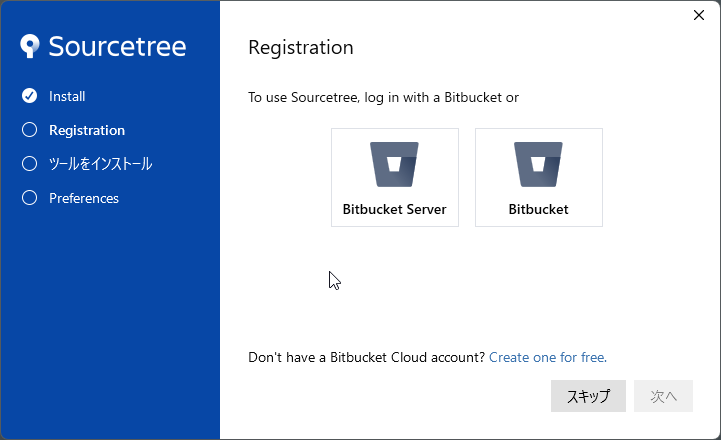
Task: Click the Preferences step circle indicator
Action: pos(29,198)
